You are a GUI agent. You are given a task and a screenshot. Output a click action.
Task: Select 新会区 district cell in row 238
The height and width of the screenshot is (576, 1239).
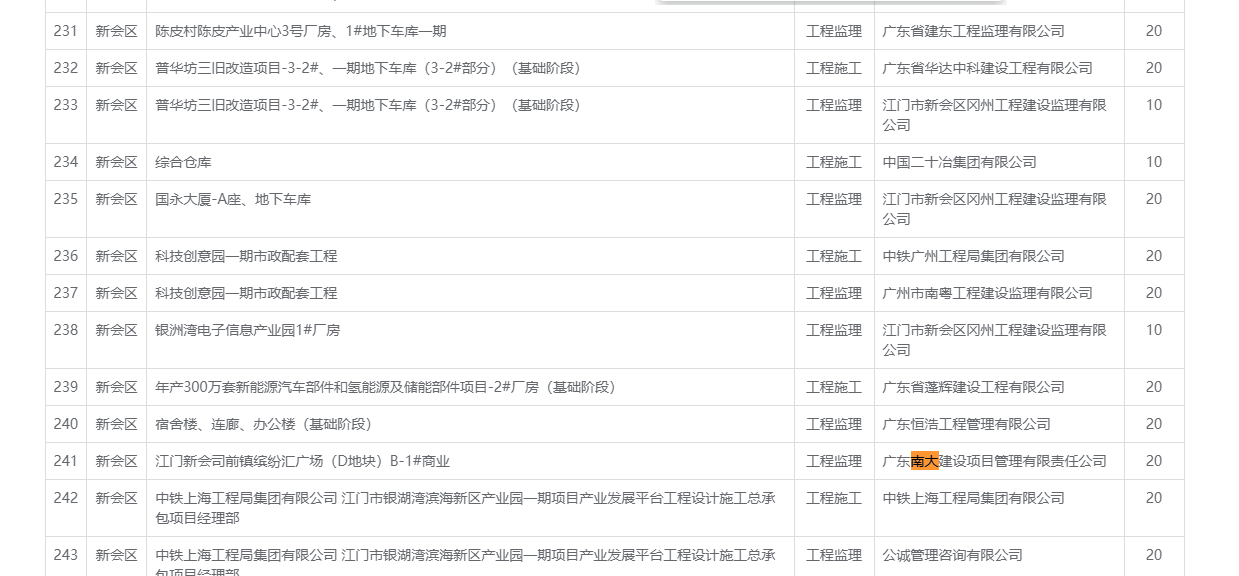[116, 330]
